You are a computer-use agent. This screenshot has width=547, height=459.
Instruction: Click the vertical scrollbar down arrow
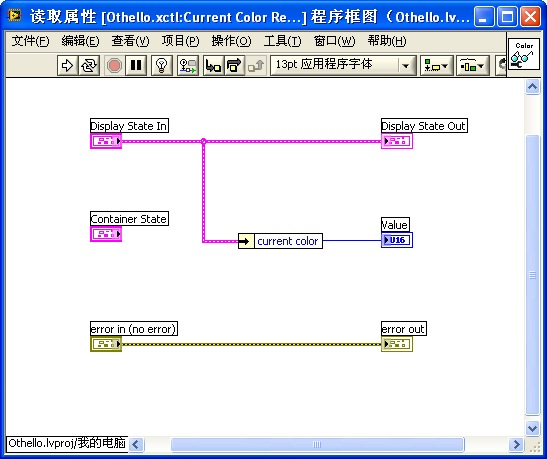click(532, 428)
